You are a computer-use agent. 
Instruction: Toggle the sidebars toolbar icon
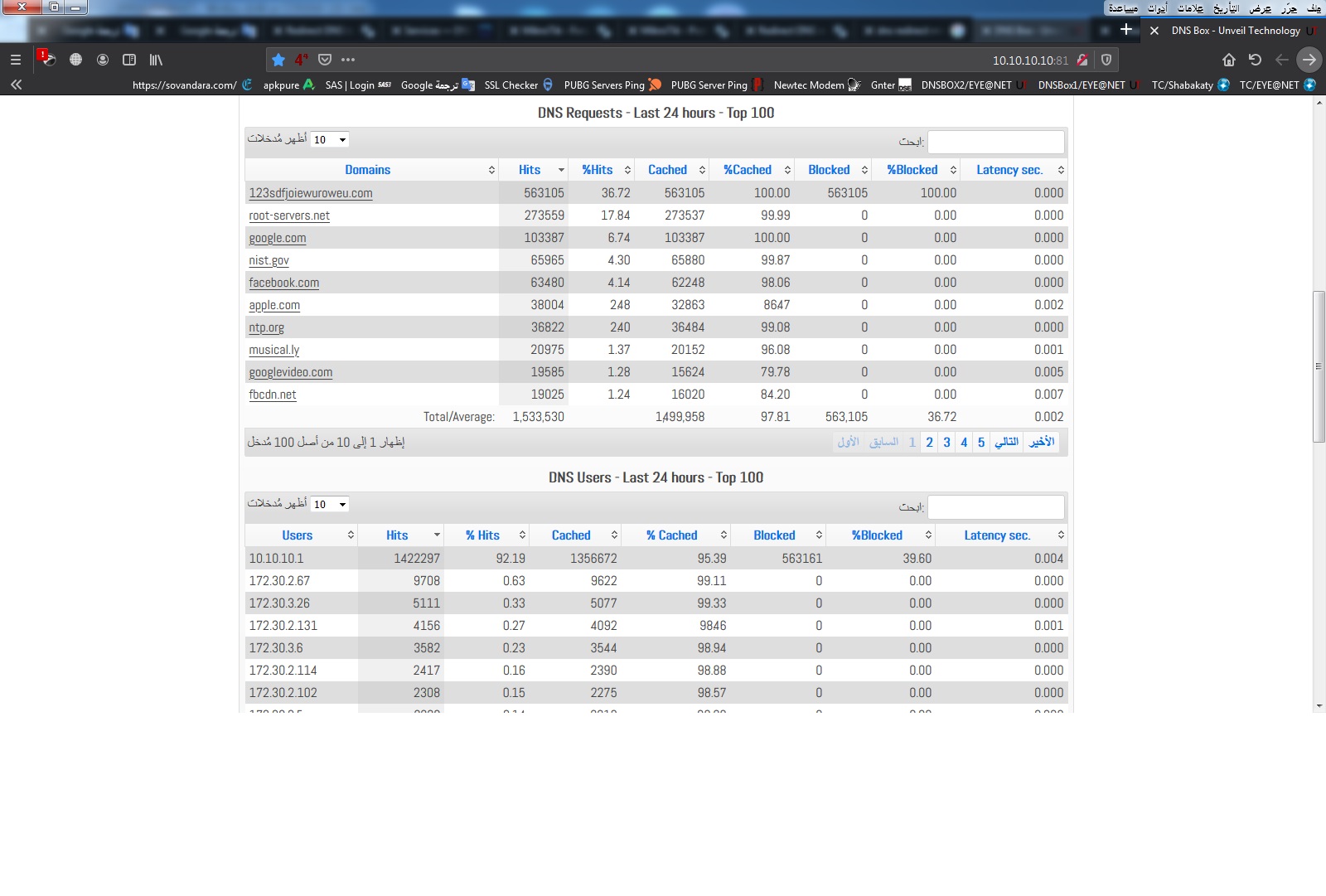click(x=129, y=60)
